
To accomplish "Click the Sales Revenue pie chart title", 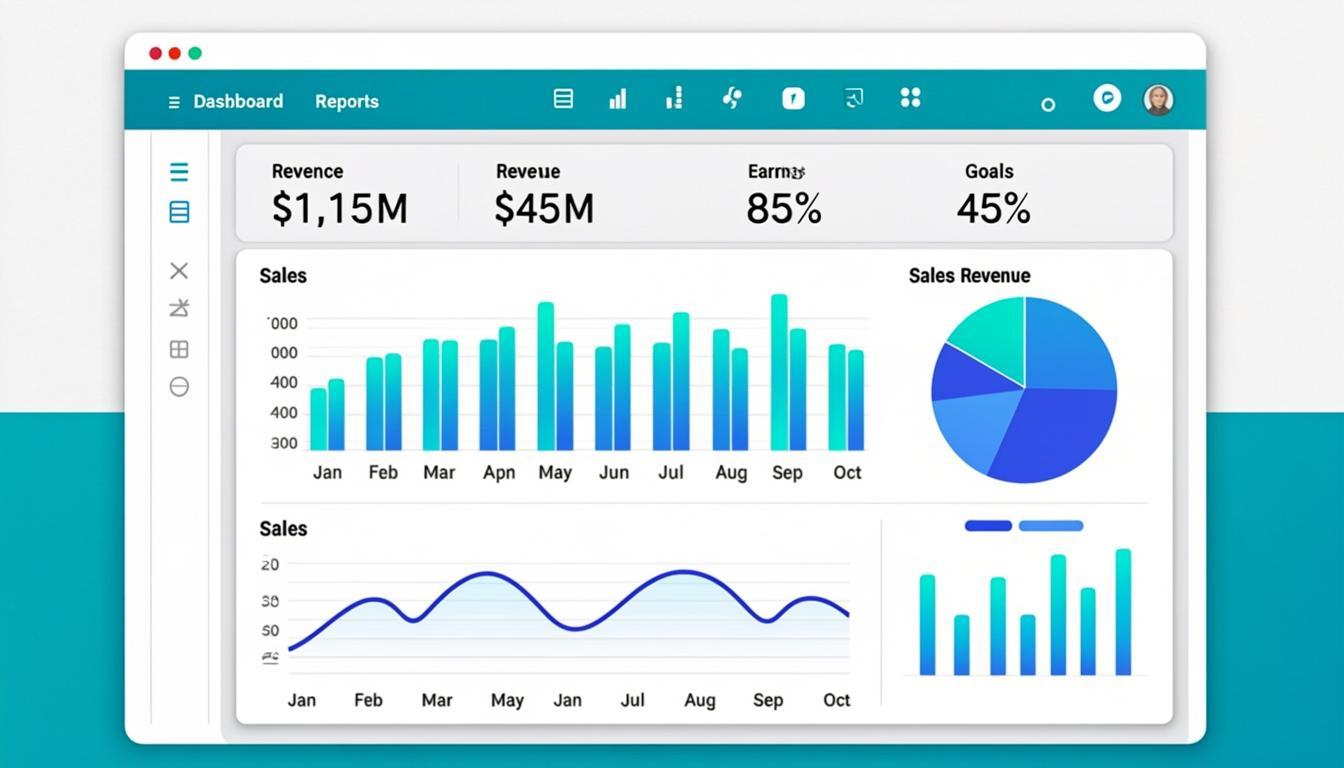I will point(969,276).
